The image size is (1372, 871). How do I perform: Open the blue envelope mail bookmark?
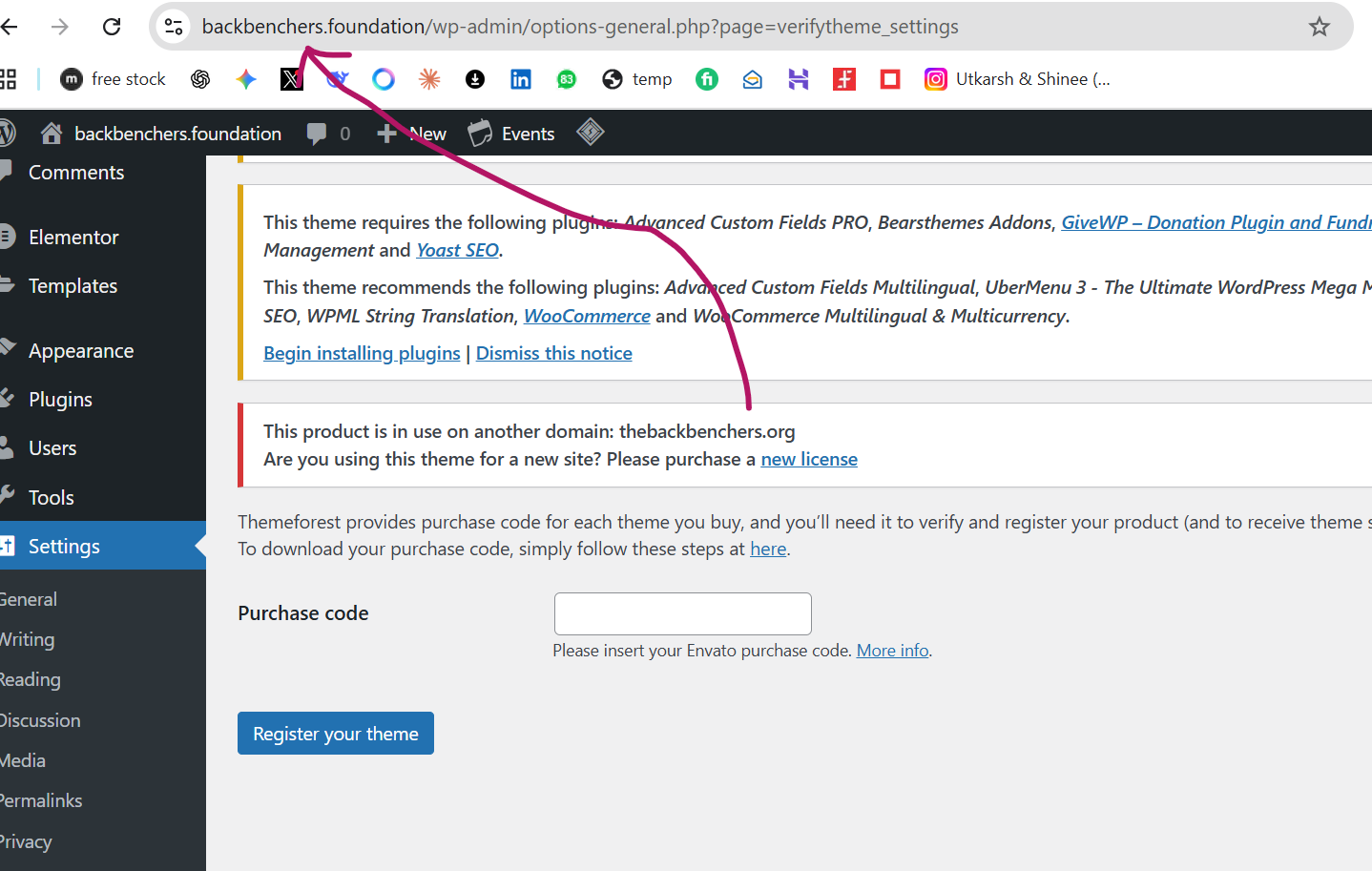point(753,79)
